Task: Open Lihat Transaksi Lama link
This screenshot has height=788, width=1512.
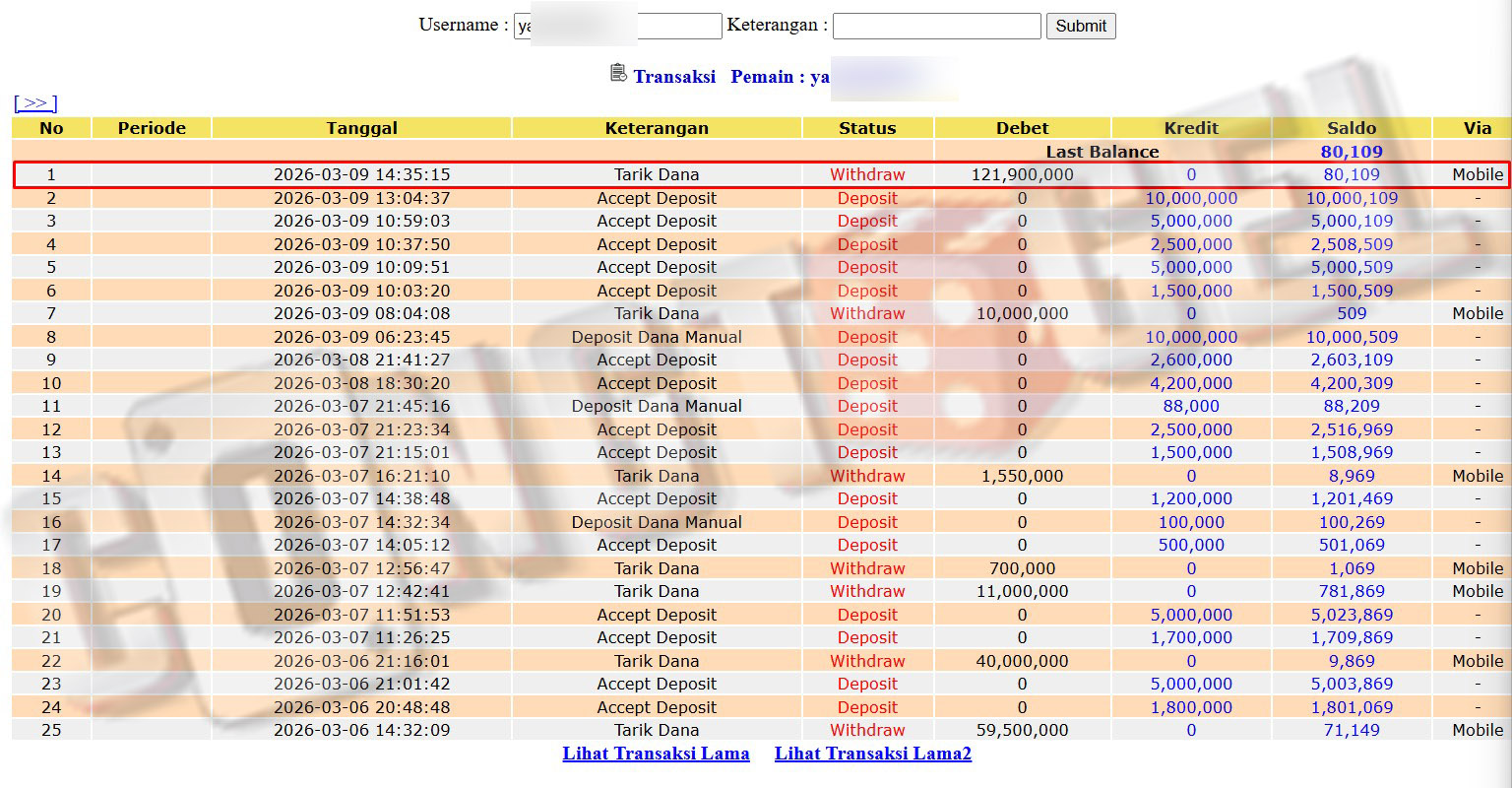Action: point(656,754)
